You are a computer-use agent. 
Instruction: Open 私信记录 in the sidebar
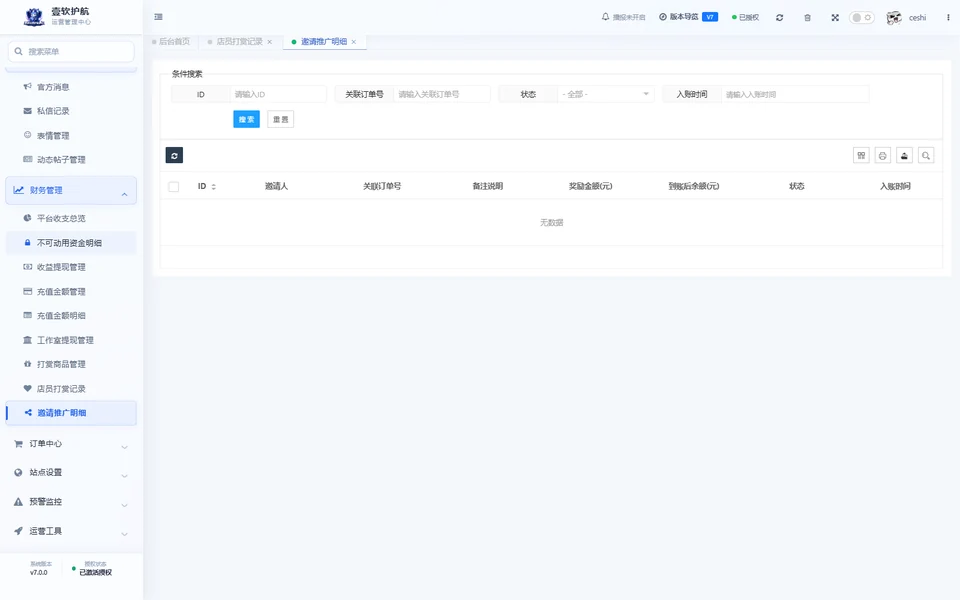tap(71, 111)
